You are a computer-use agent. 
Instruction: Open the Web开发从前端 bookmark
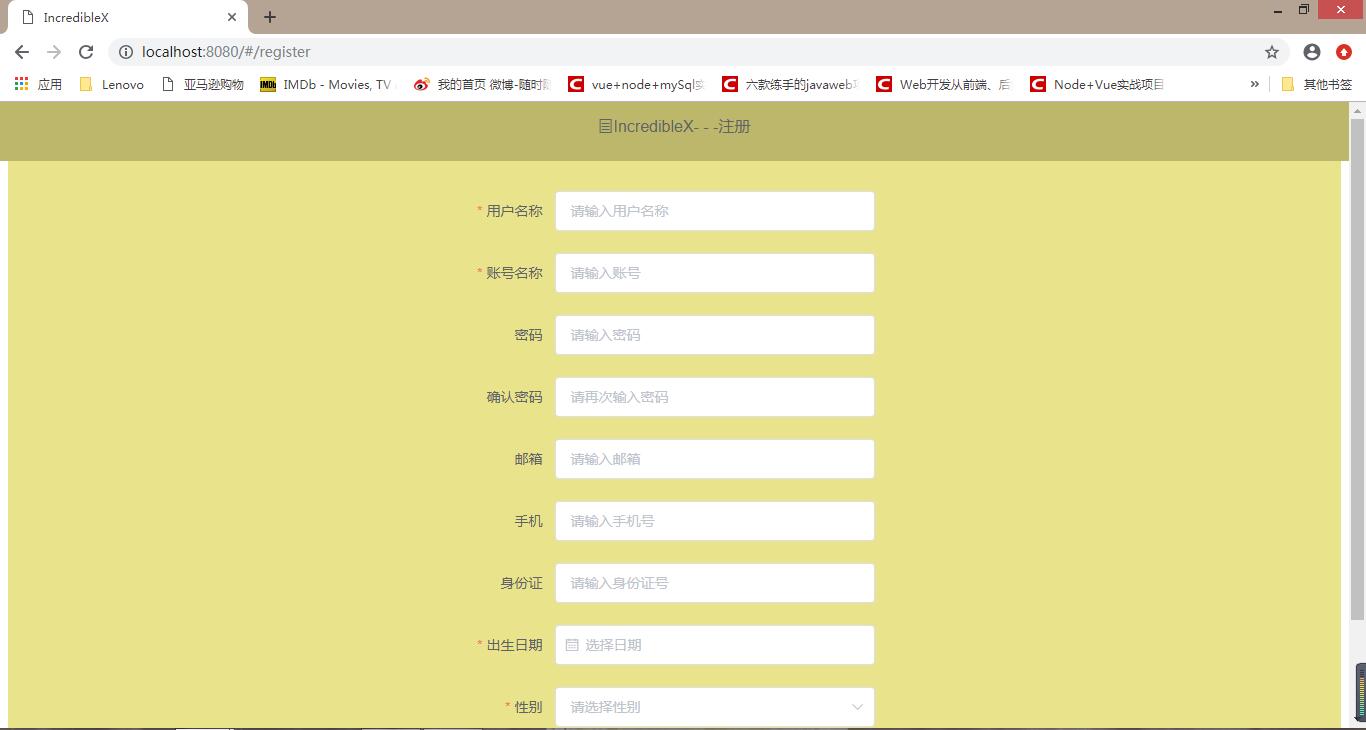tap(945, 85)
